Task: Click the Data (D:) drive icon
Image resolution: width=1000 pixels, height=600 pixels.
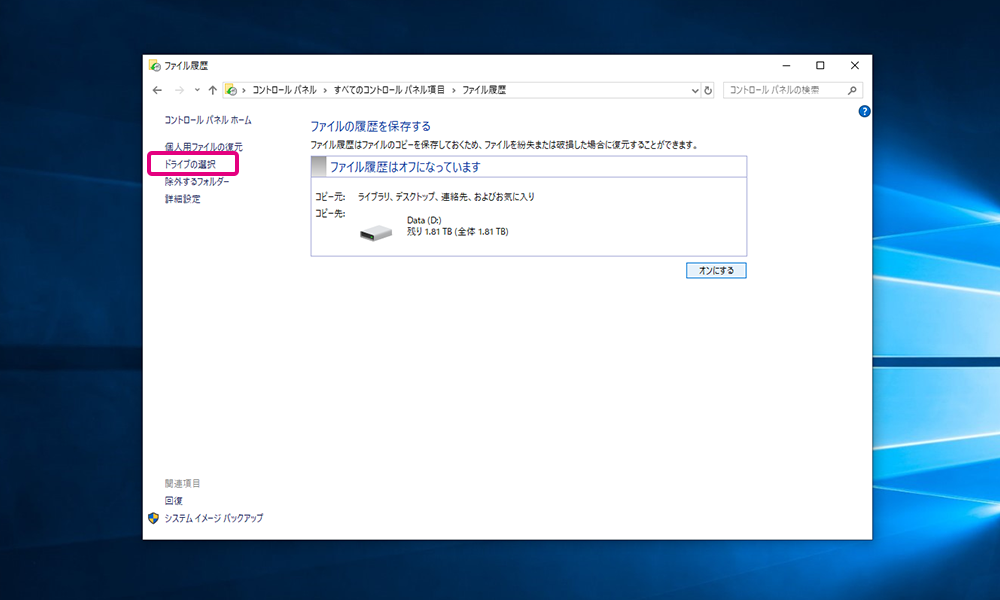Action: tap(377, 233)
